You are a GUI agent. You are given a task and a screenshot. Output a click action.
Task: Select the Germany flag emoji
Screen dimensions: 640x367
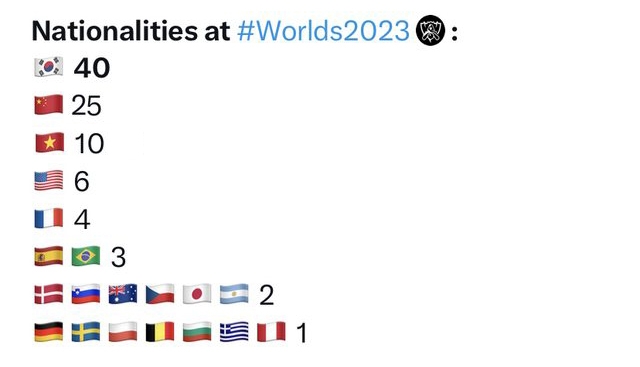coord(49,331)
